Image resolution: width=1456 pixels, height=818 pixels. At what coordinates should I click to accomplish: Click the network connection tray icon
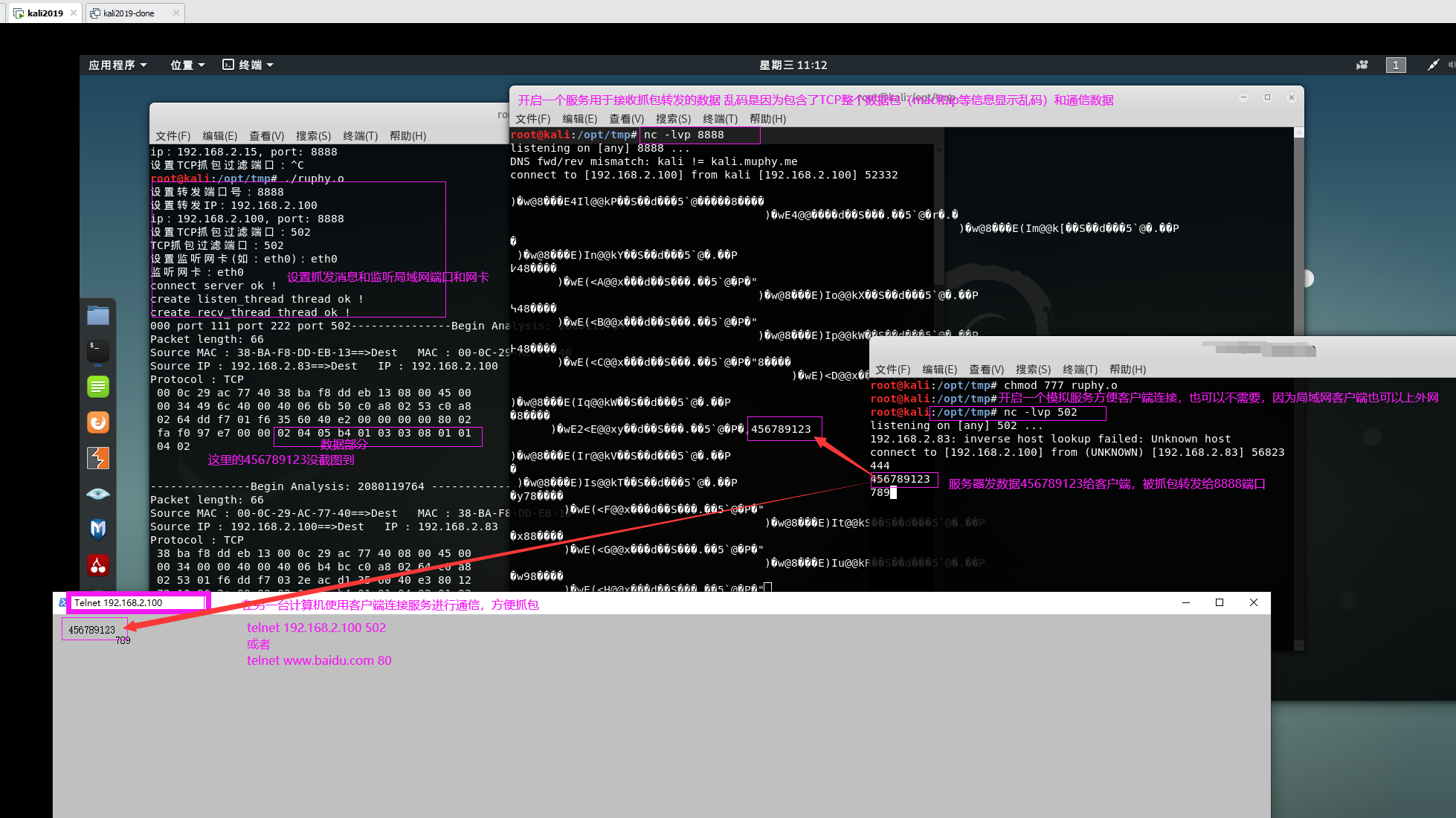click(1433, 65)
